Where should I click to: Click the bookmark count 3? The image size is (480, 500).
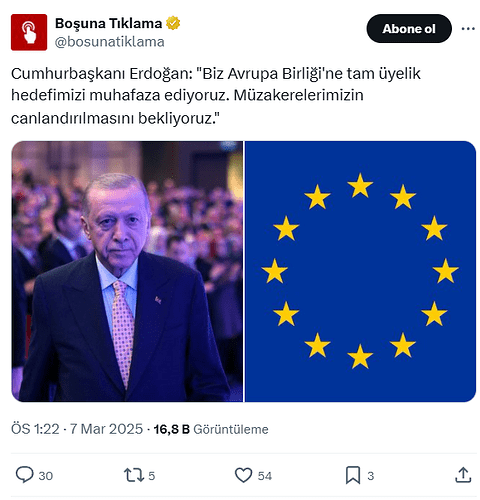point(370,476)
